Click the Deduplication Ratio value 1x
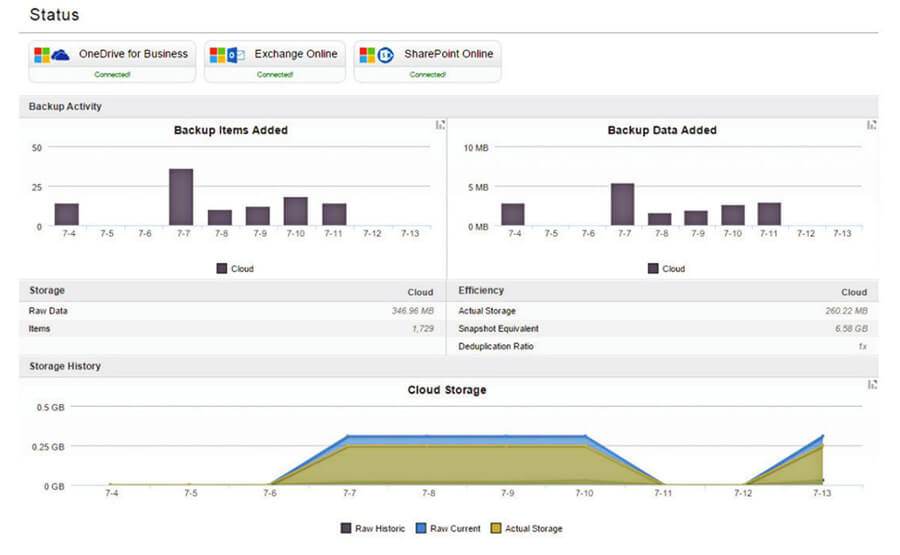The height and width of the screenshot is (555, 900). 863,346
